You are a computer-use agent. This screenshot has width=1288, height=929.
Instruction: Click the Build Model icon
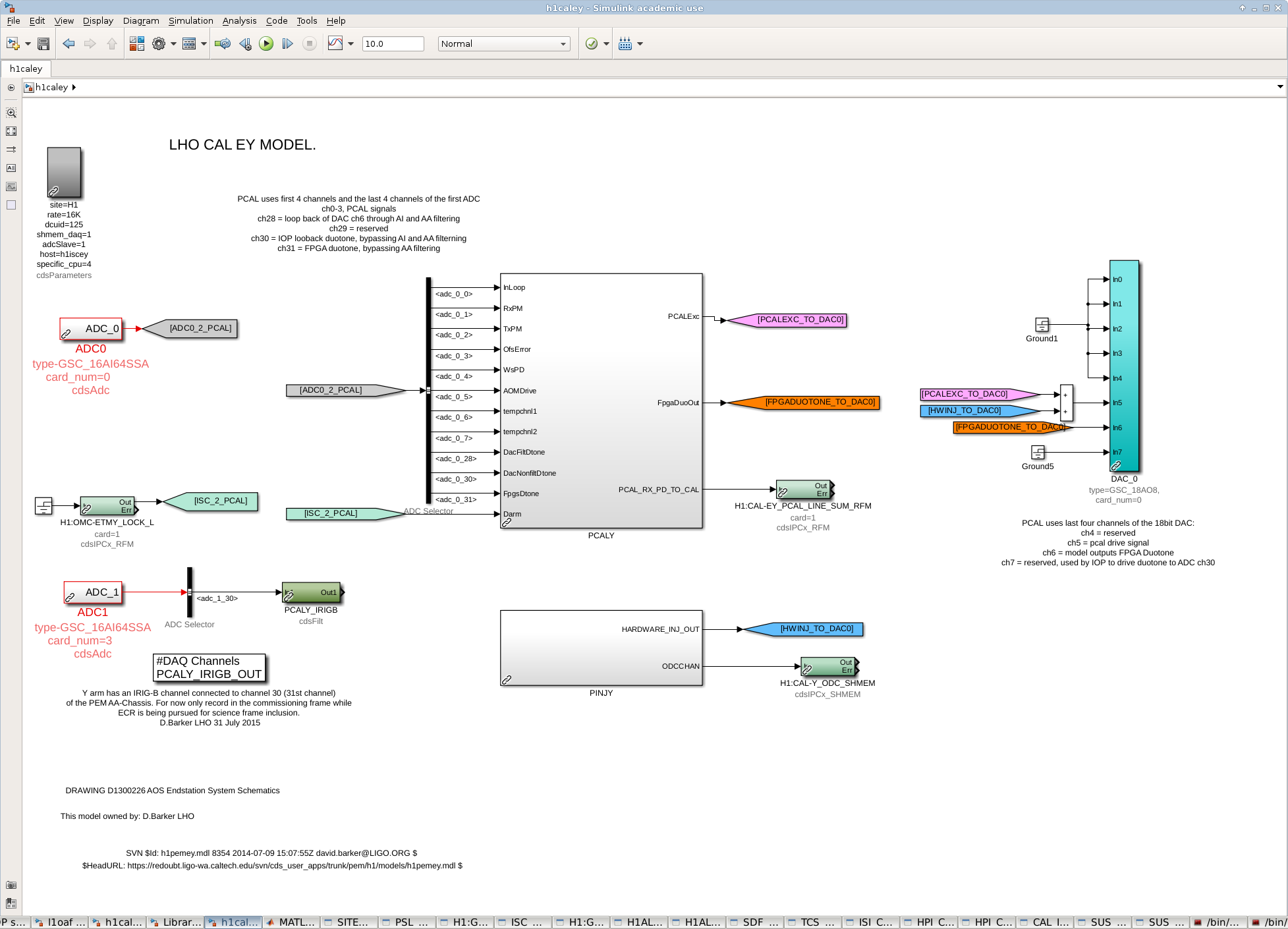tap(625, 43)
